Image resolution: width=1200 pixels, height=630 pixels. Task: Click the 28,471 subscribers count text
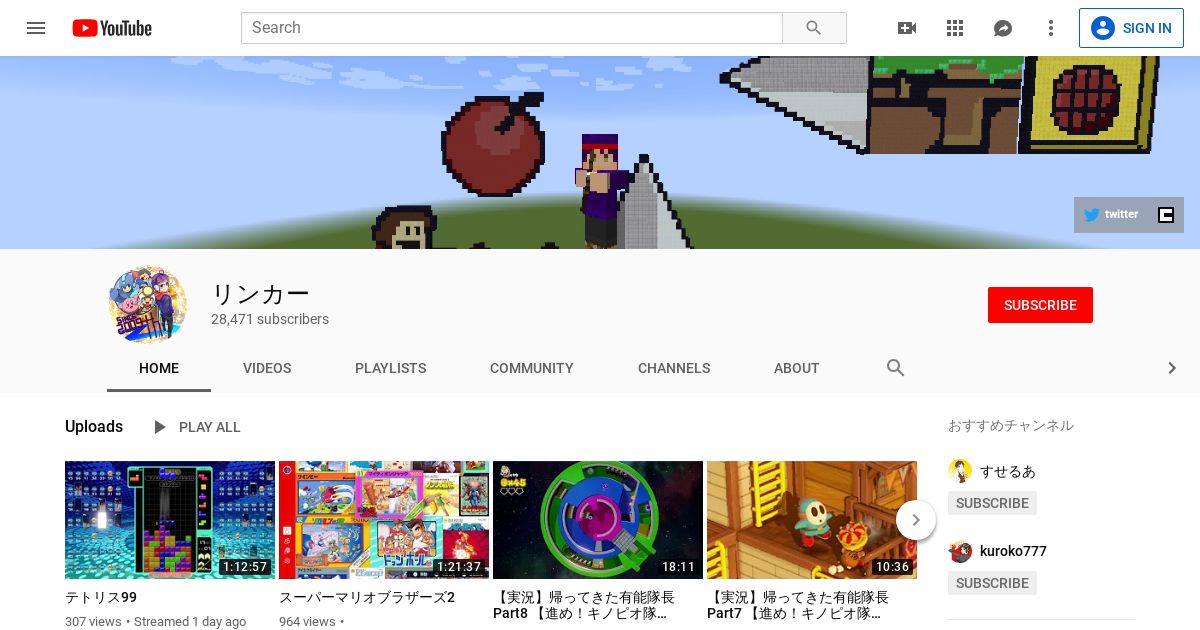pos(270,319)
